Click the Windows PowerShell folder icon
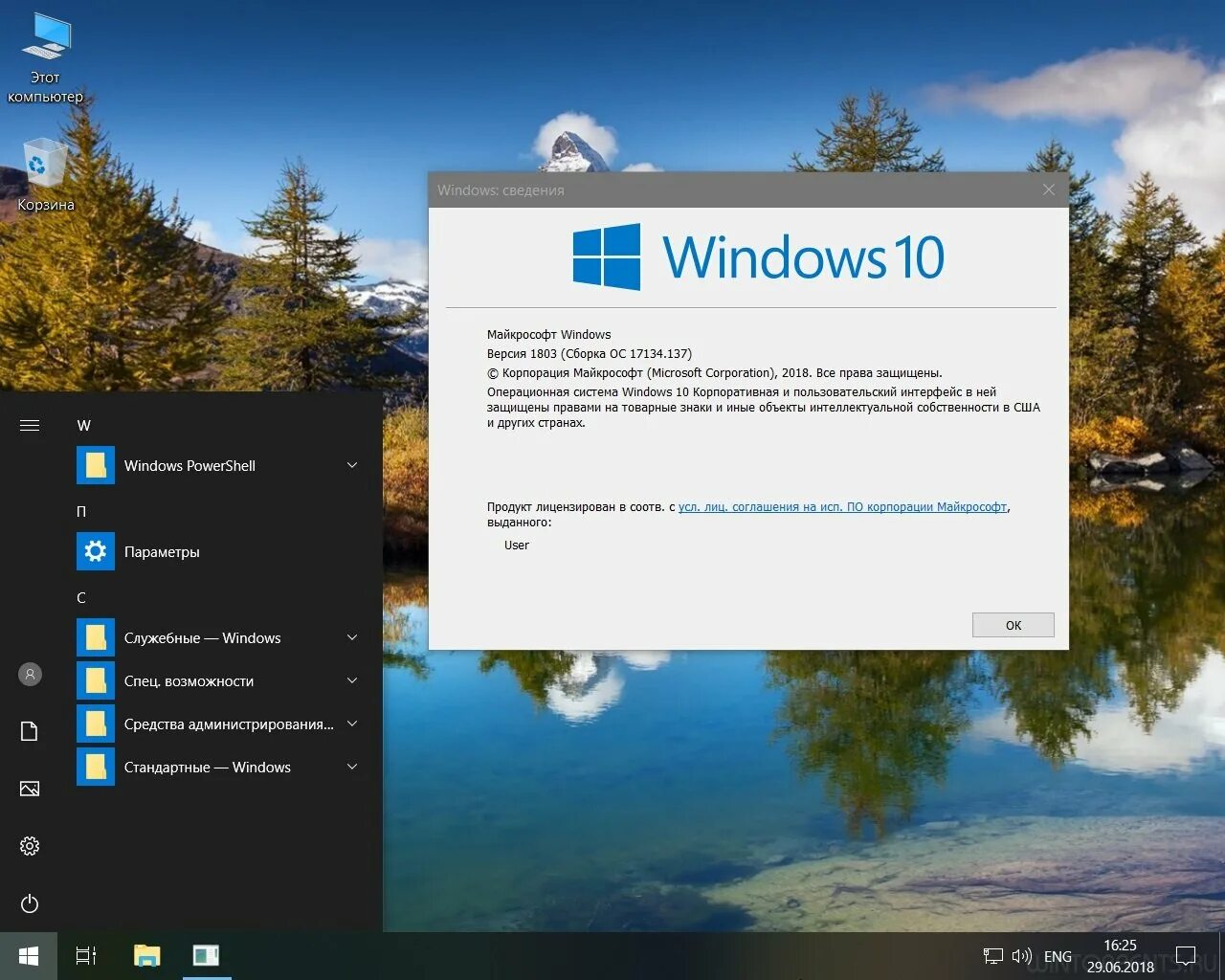 [x=96, y=466]
